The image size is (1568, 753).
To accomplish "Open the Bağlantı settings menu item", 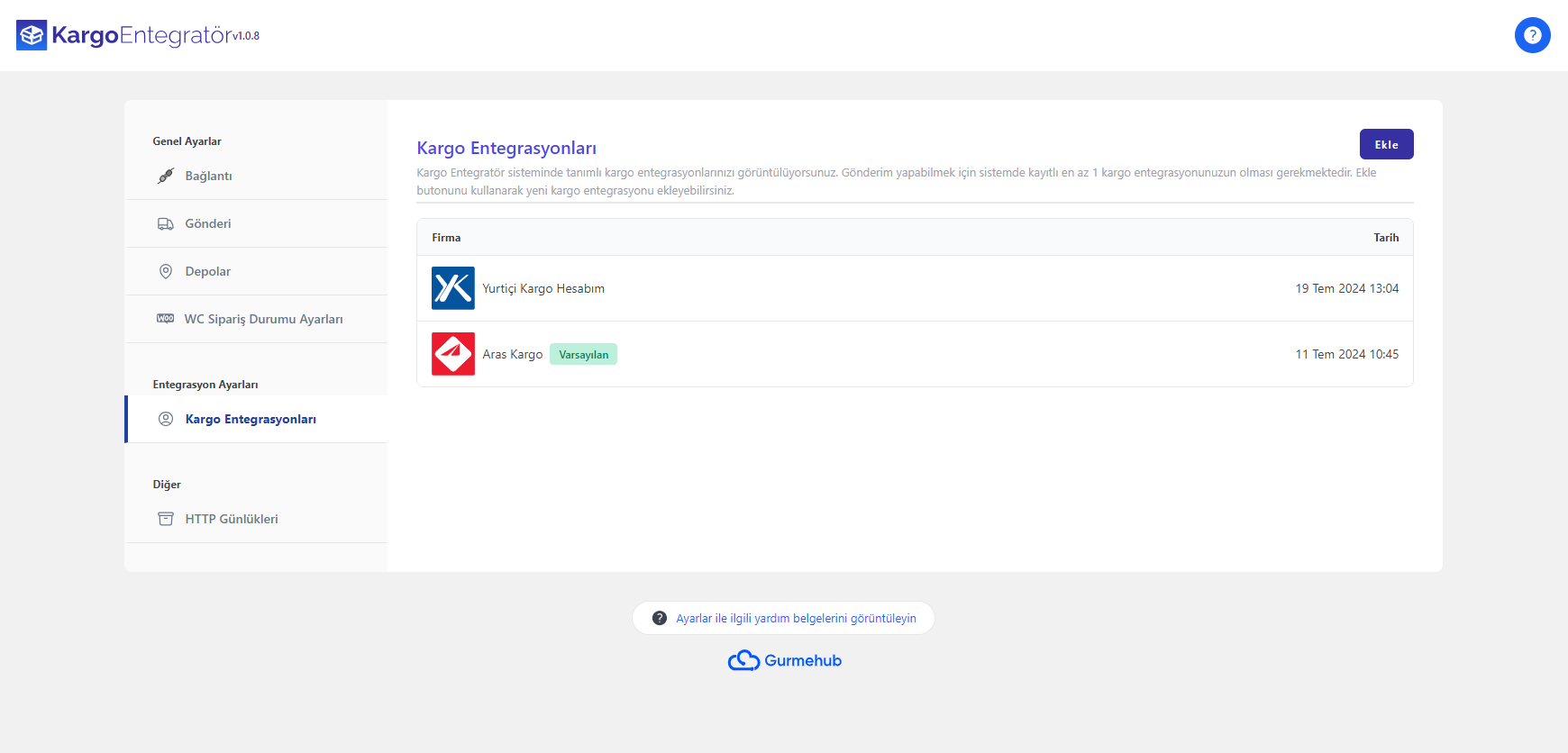I will coord(256,176).
